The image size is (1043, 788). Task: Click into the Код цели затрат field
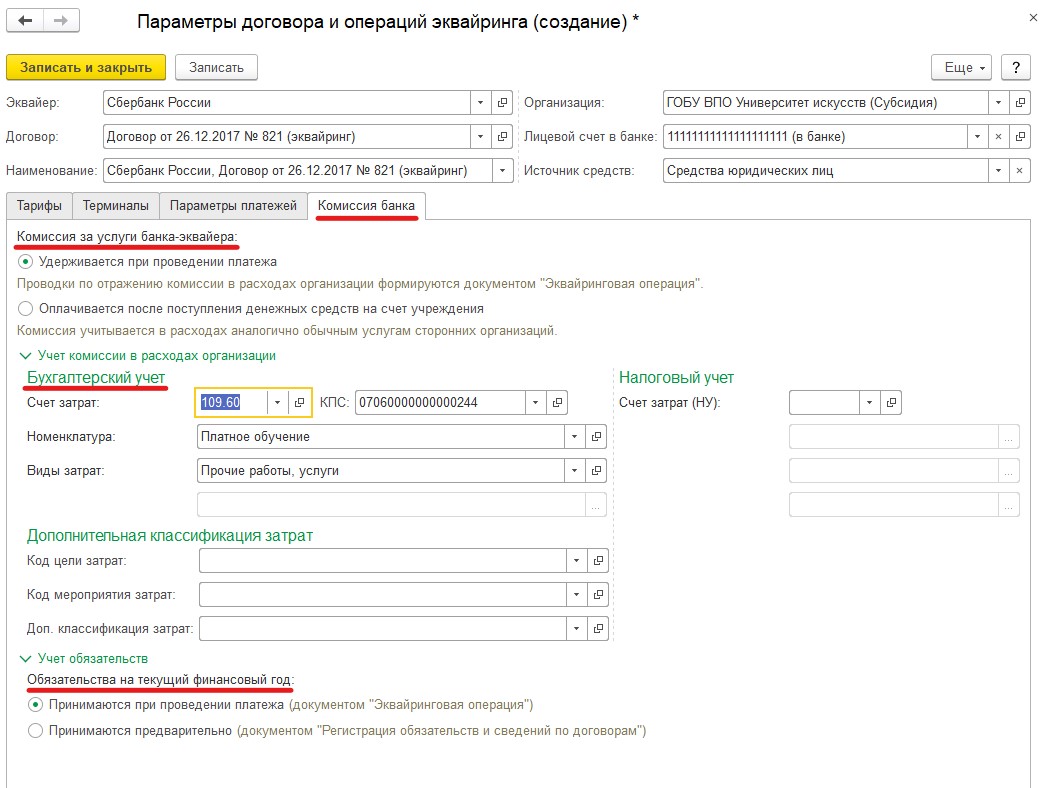(x=382, y=561)
